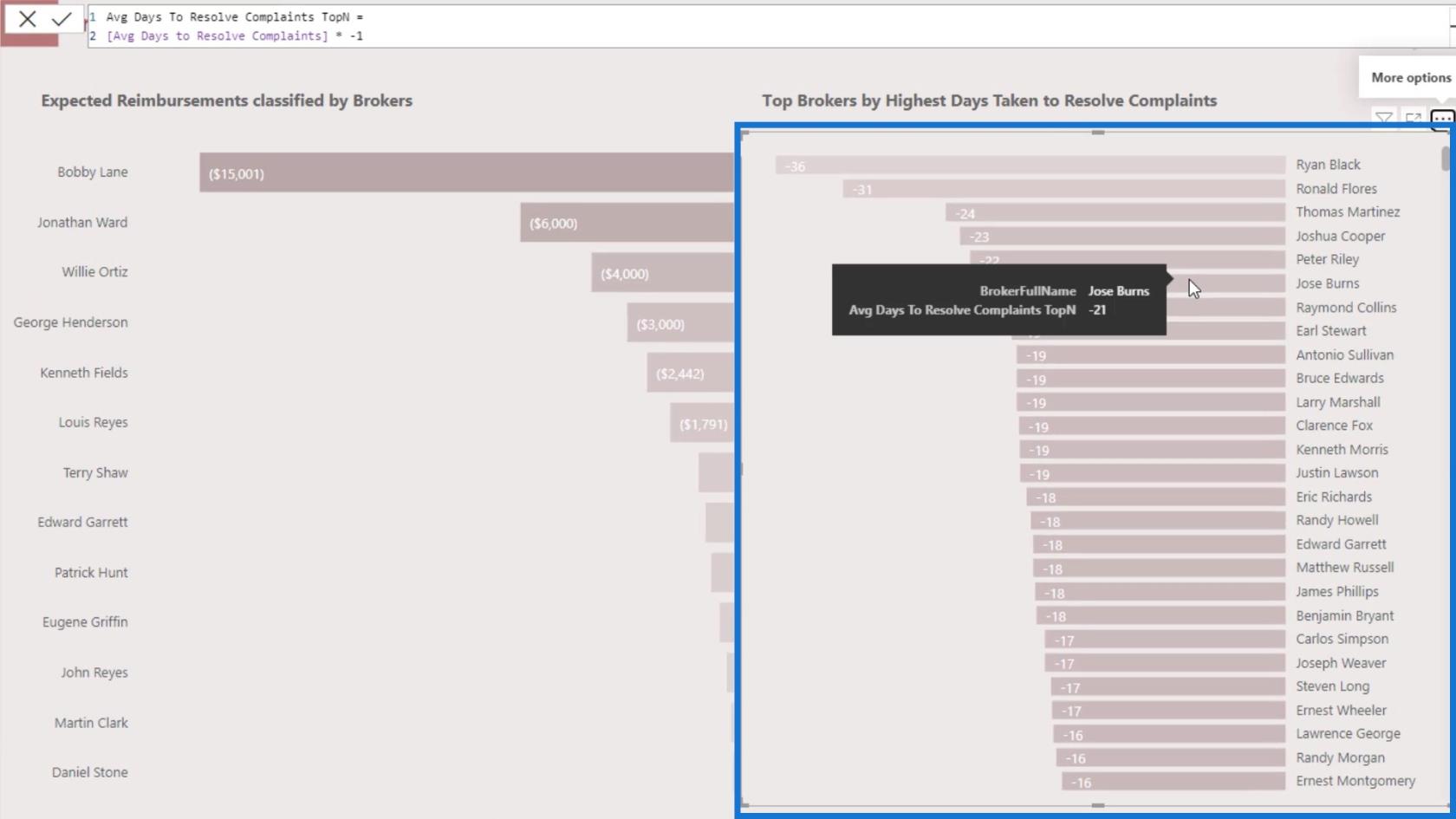Click the Peter Riley name label
Screen dimensions: 1456x819
point(1328,259)
